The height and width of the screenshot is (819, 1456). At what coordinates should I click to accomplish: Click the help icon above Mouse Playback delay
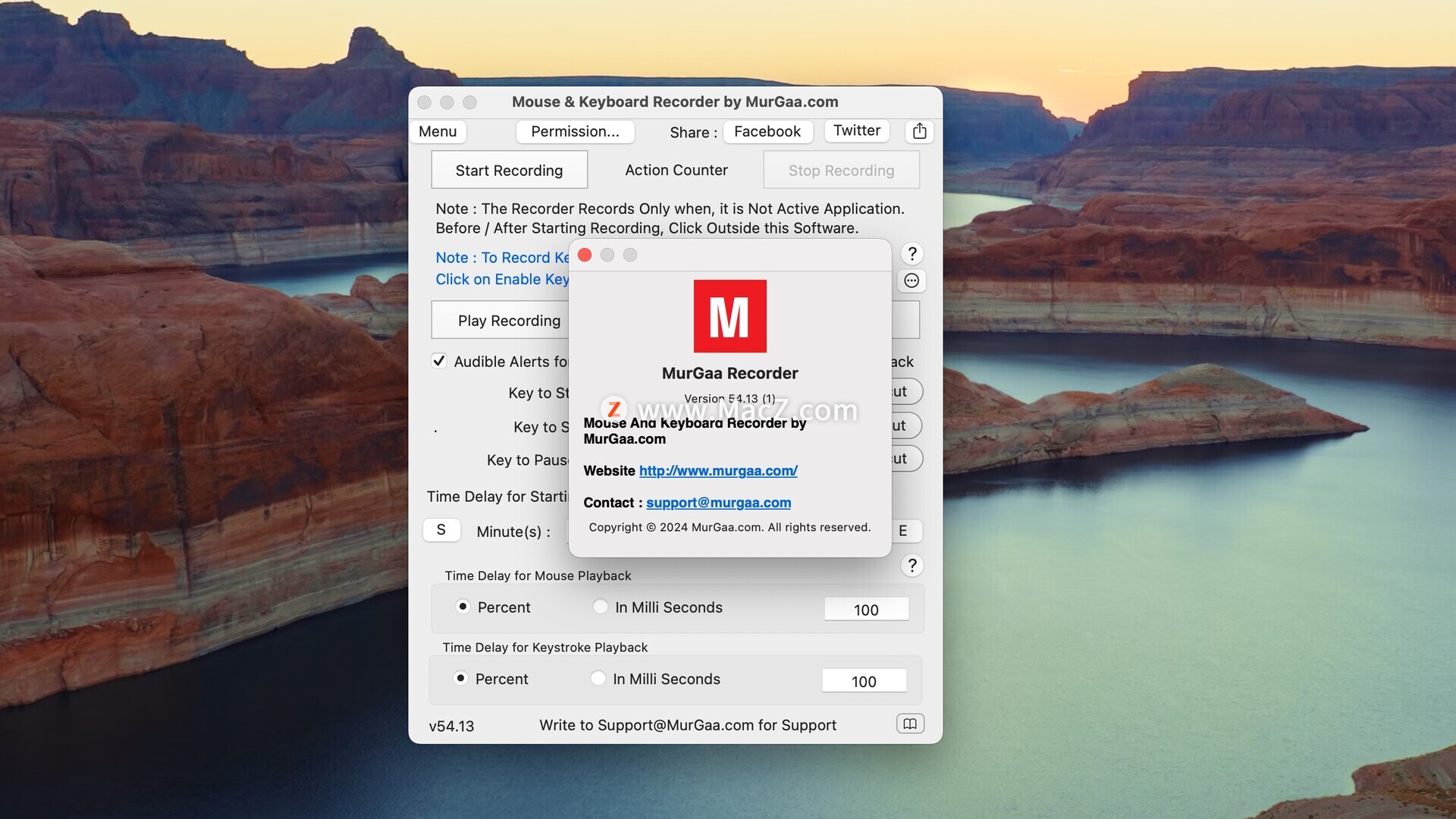[912, 565]
